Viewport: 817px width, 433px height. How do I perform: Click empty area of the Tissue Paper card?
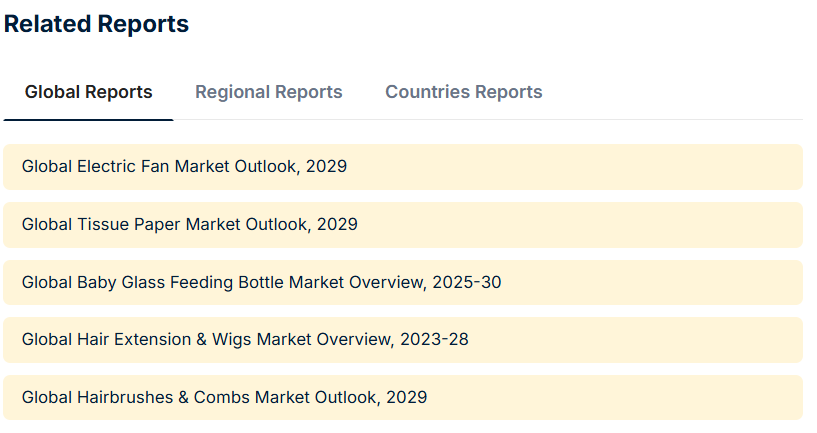[x=578, y=225]
